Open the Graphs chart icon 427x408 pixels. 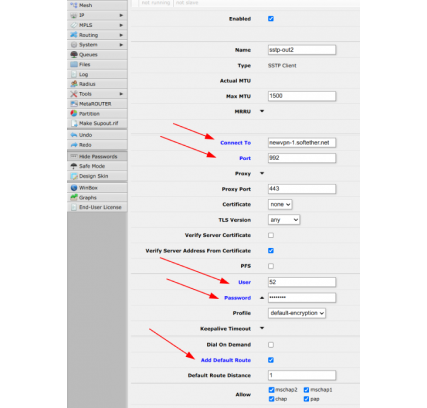click(x=74, y=198)
